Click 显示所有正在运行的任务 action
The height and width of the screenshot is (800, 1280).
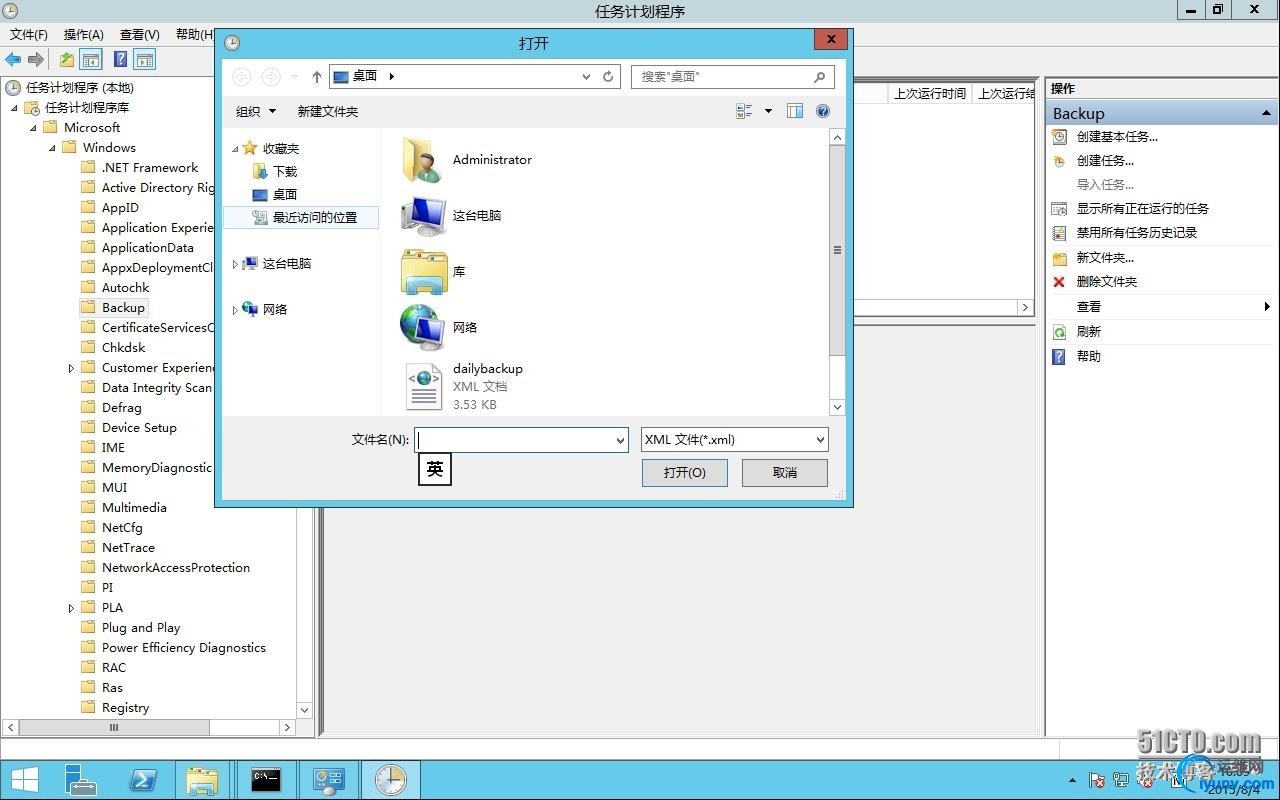click(x=1143, y=209)
